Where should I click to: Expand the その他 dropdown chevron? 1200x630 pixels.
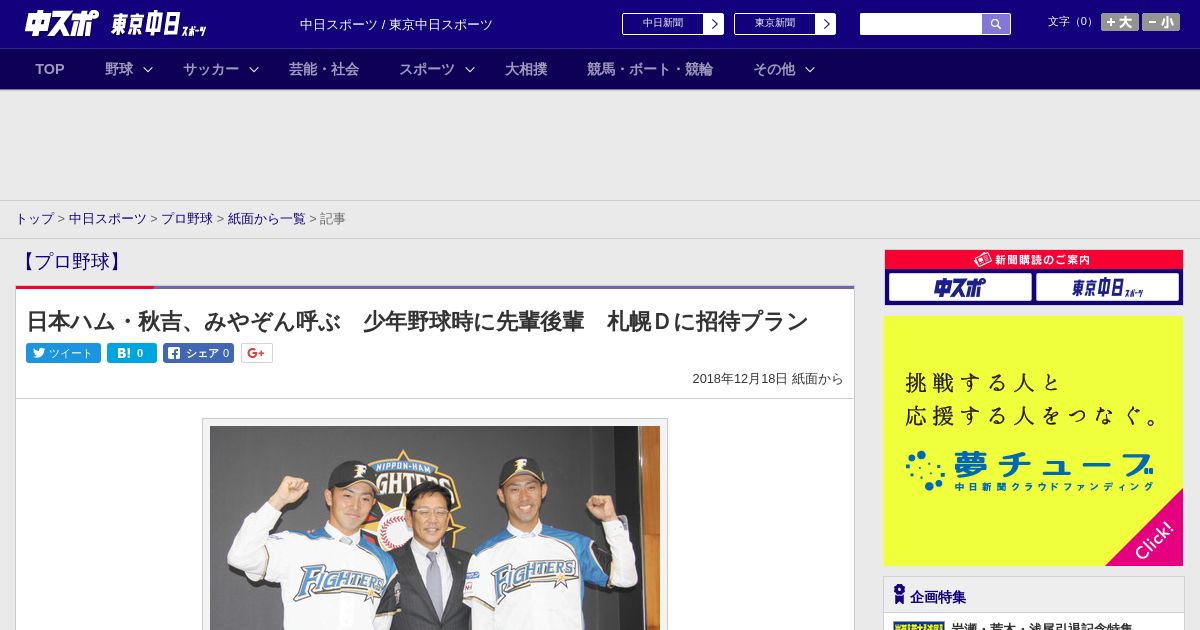point(810,69)
